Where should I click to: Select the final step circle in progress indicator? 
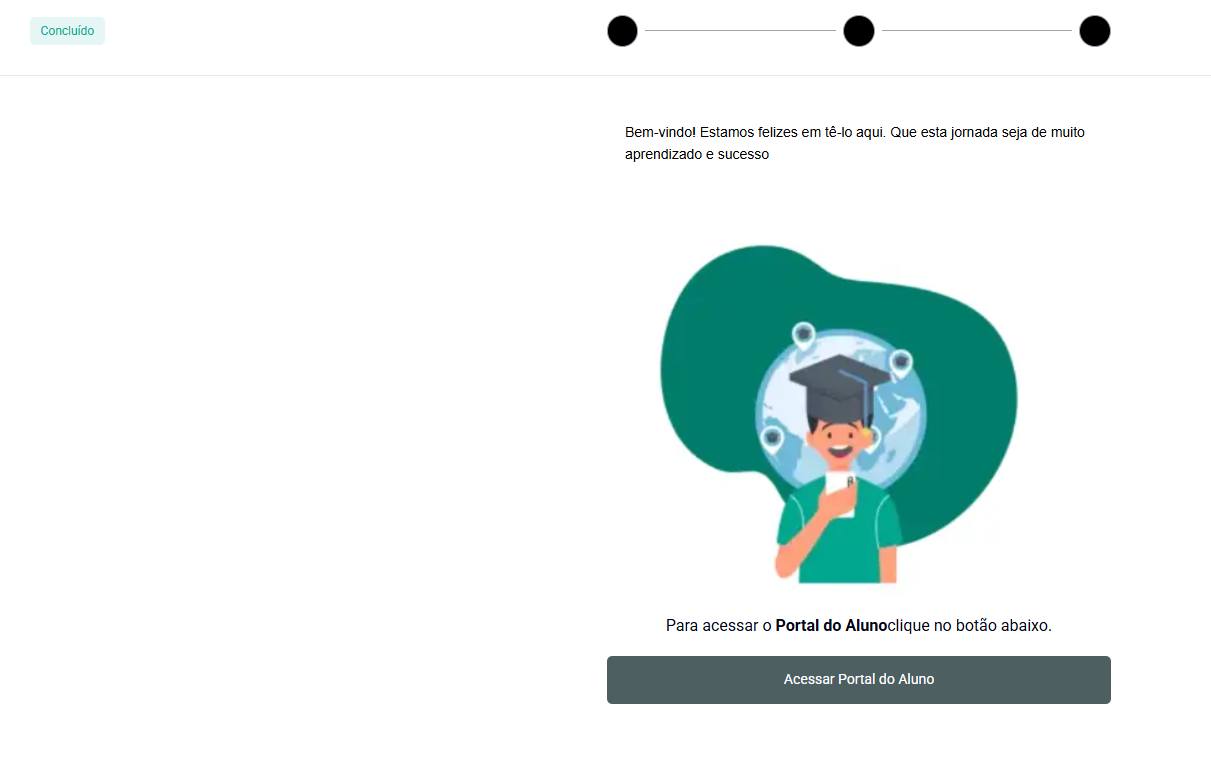point(1095,31)
